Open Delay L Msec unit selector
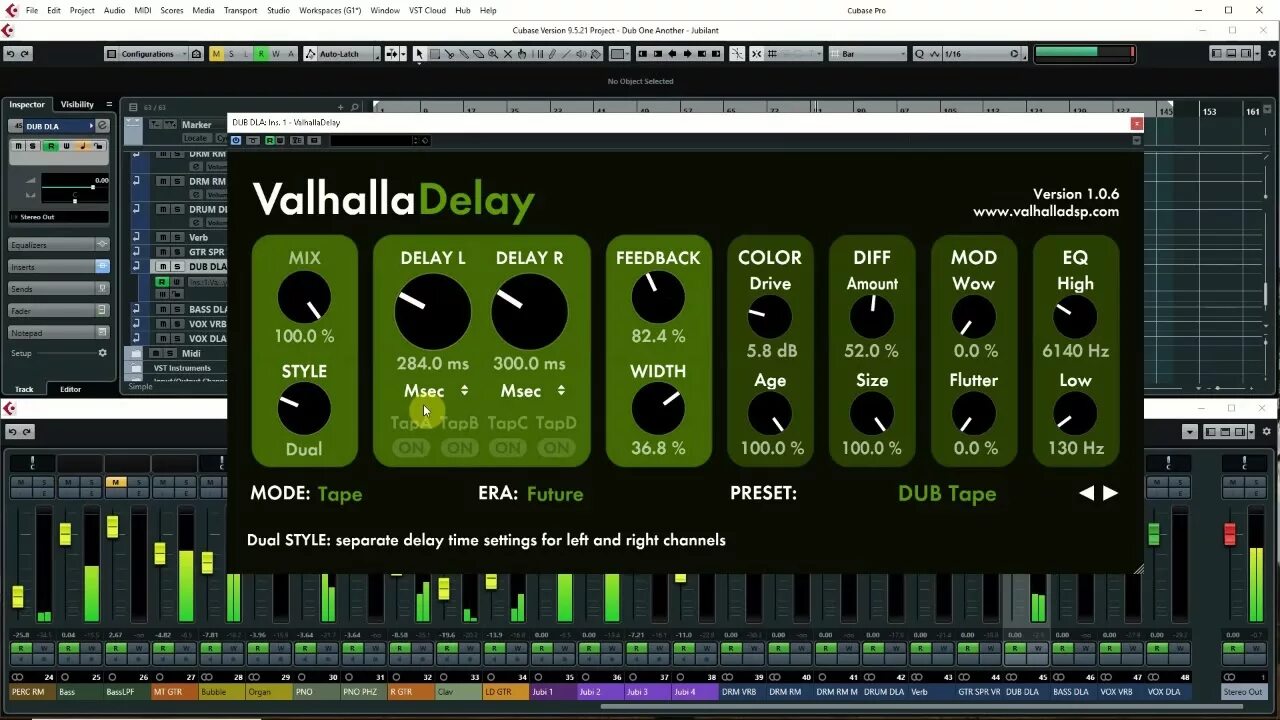Image resolution: width=1280 pixels, height=720 pixels. [436, 391]
